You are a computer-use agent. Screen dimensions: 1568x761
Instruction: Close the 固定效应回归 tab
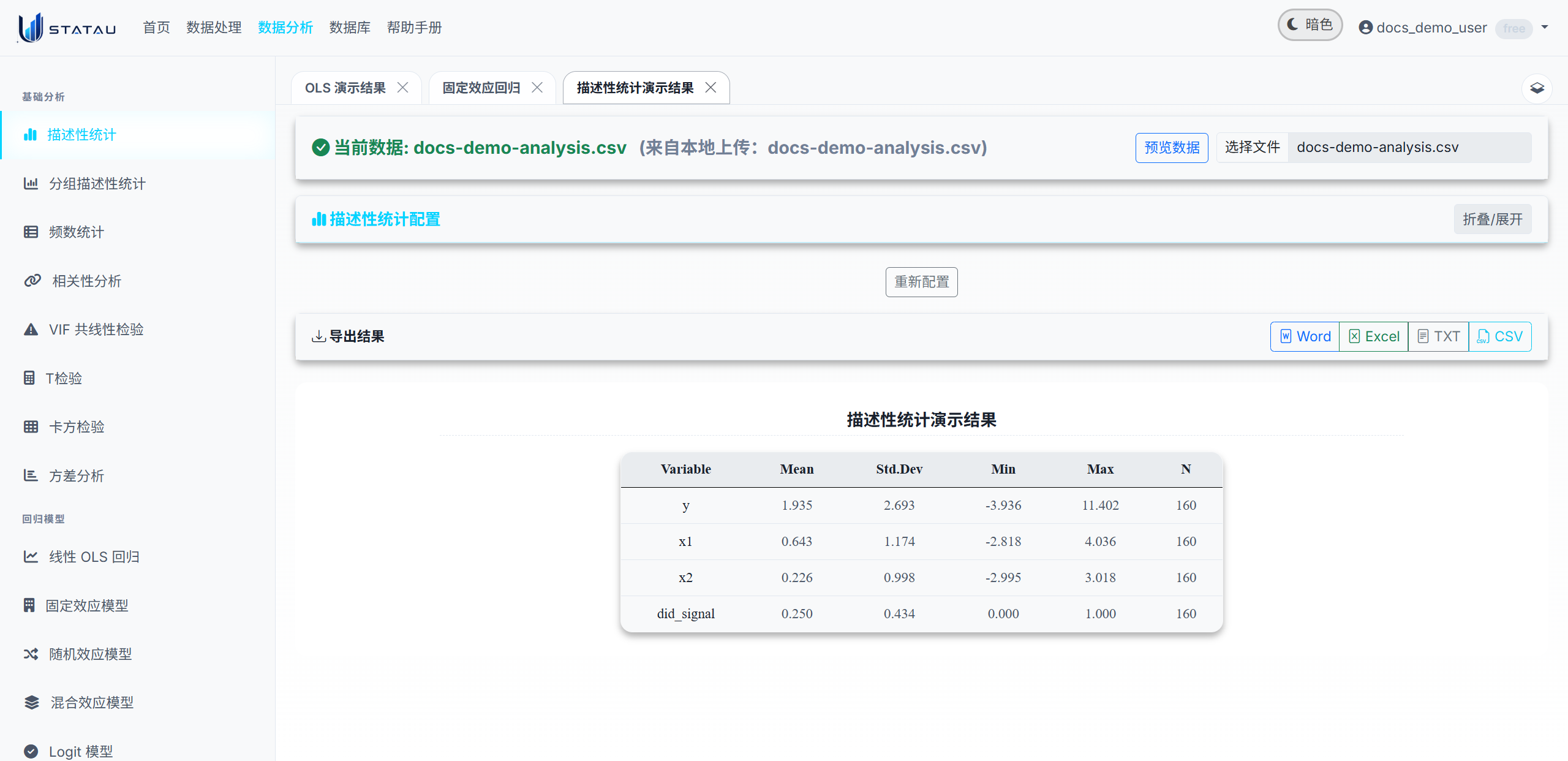(x=537, y=88)
